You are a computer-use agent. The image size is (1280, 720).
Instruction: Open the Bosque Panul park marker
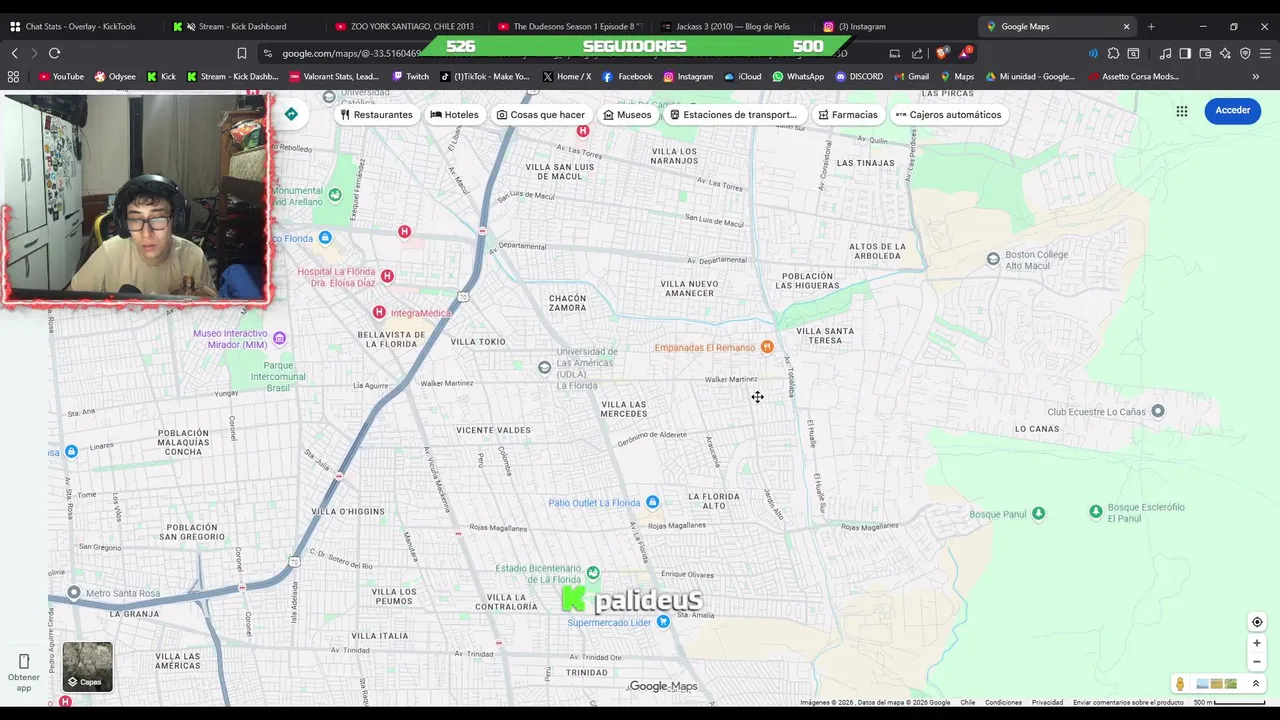1038,514
